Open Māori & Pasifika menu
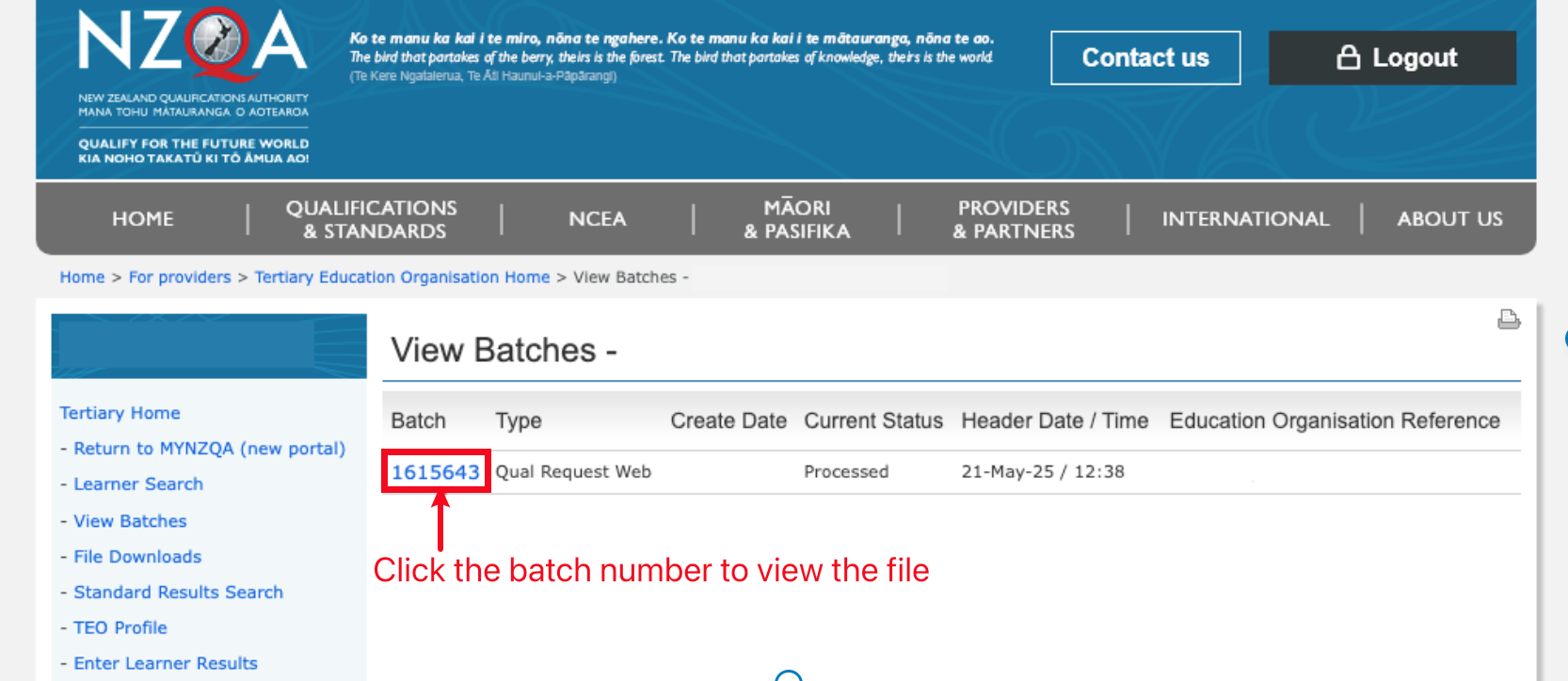This screenshot has height=681, width=1568. coord(796,219)
